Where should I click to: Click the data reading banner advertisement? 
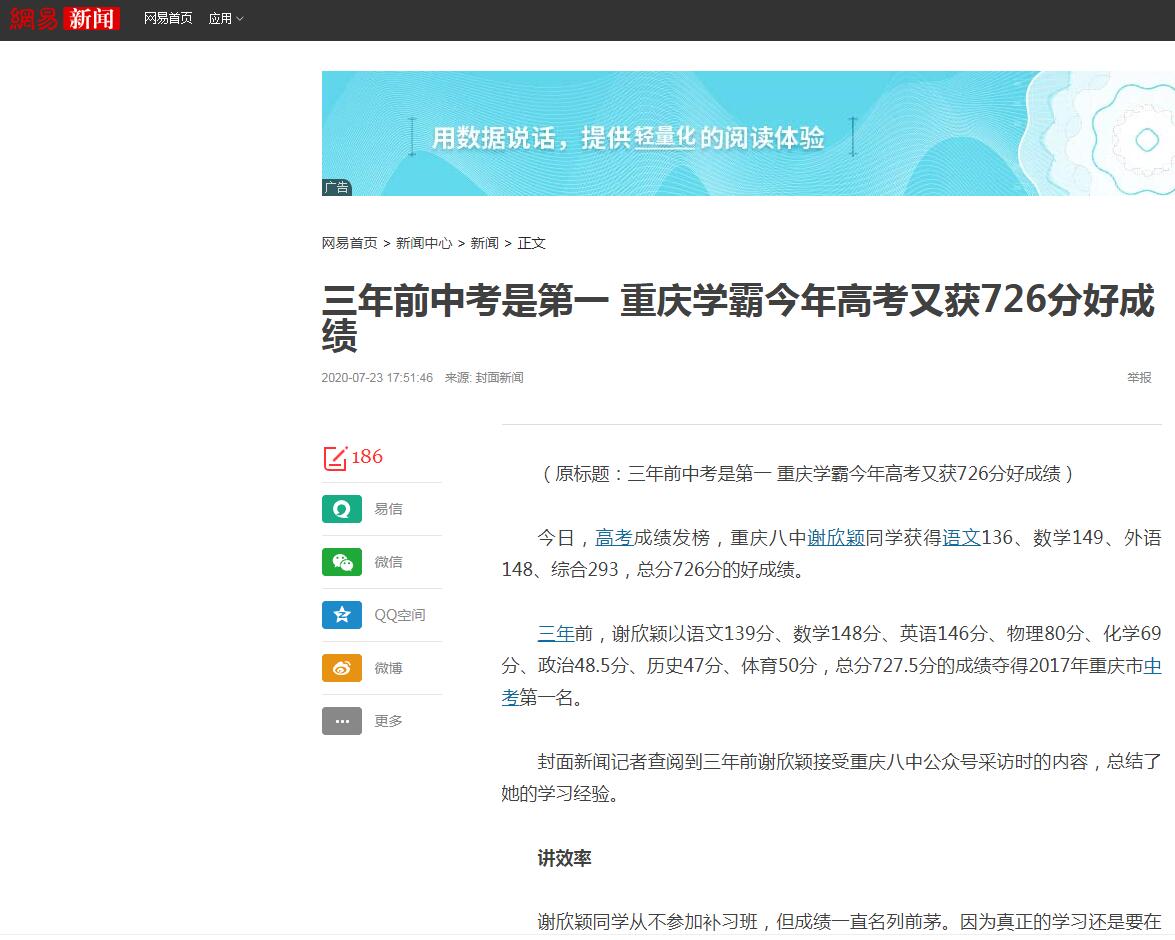(740, 133)
